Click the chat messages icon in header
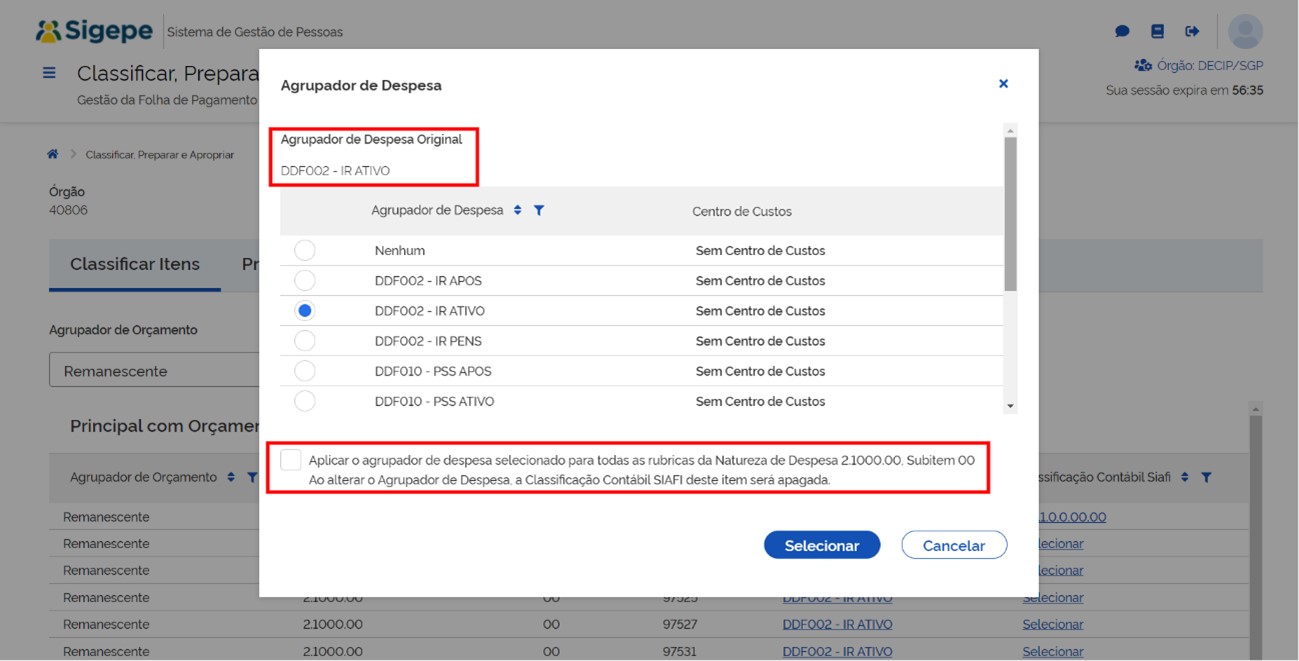Image resolution: width=1299 pixels, height=661 pixels. 1122,32
